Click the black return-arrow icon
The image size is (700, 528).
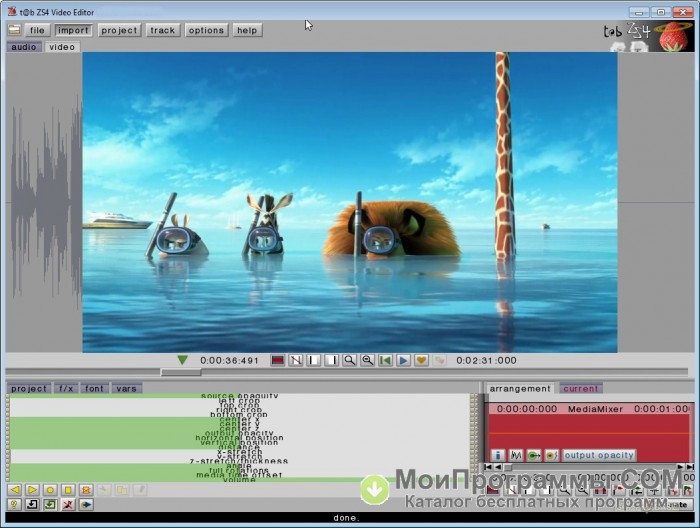point(32,505)
